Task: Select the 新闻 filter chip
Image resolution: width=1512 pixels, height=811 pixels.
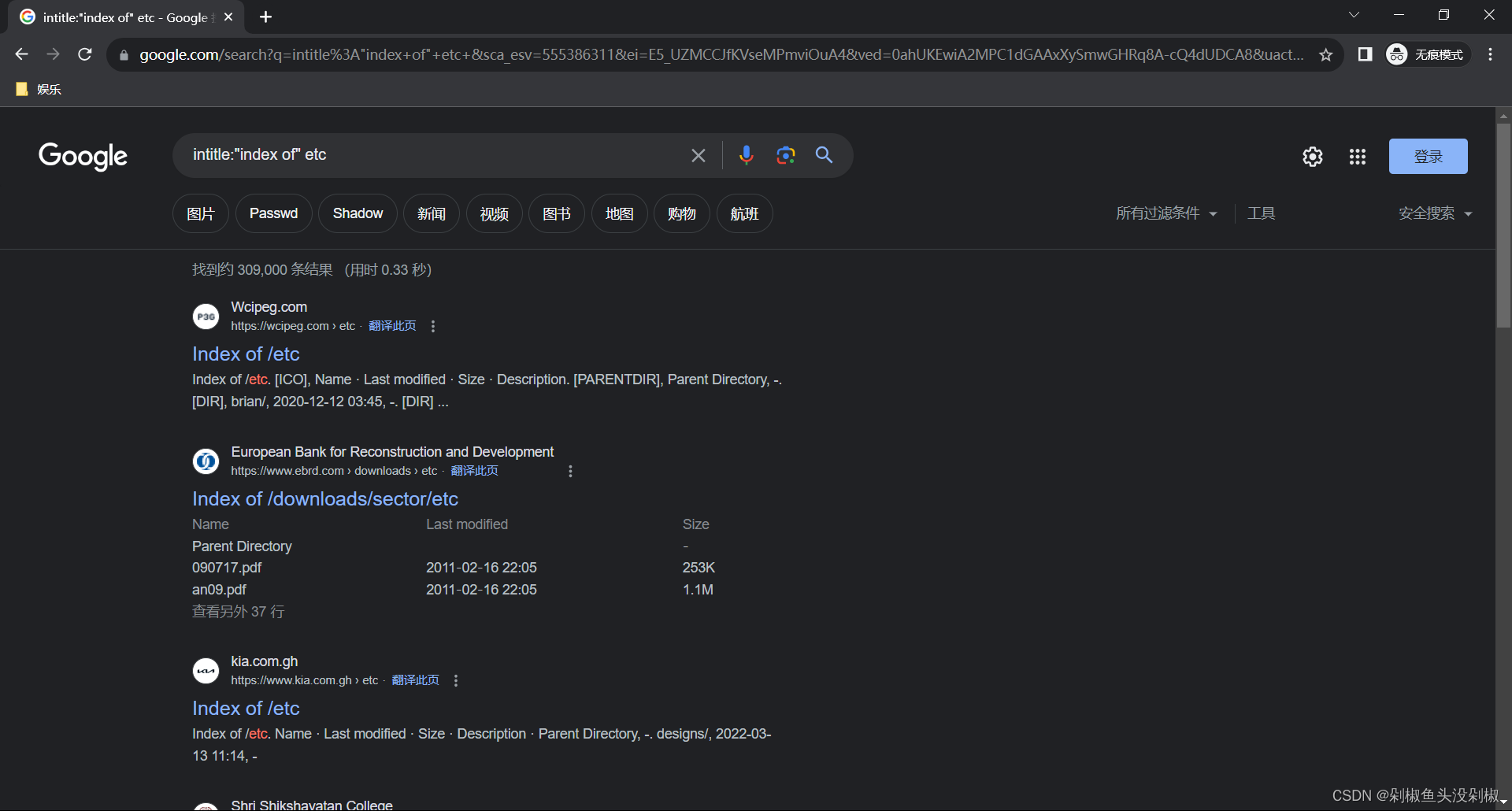Action: [x=432, y=213]
